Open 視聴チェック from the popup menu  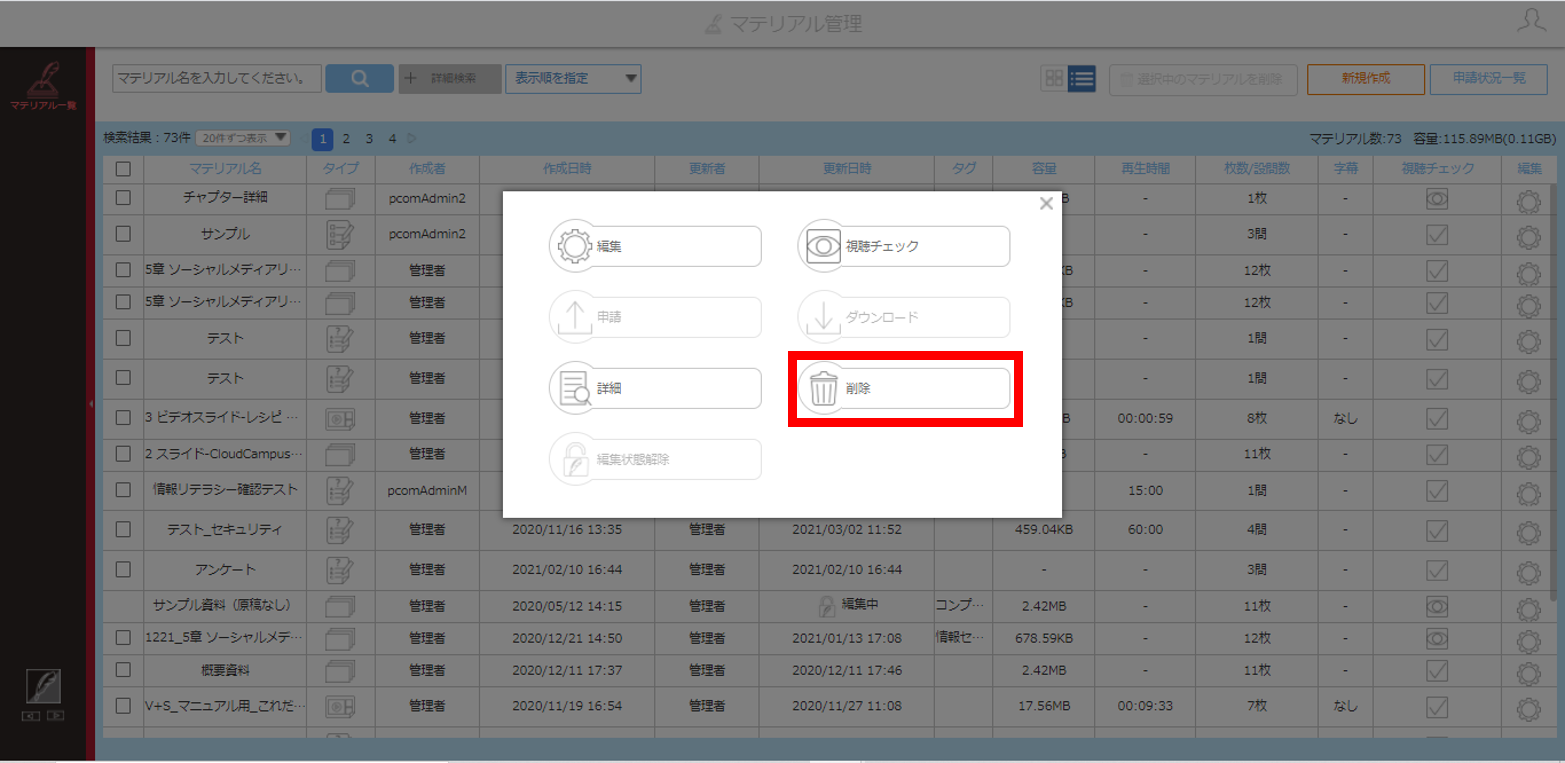pos(904,246)
